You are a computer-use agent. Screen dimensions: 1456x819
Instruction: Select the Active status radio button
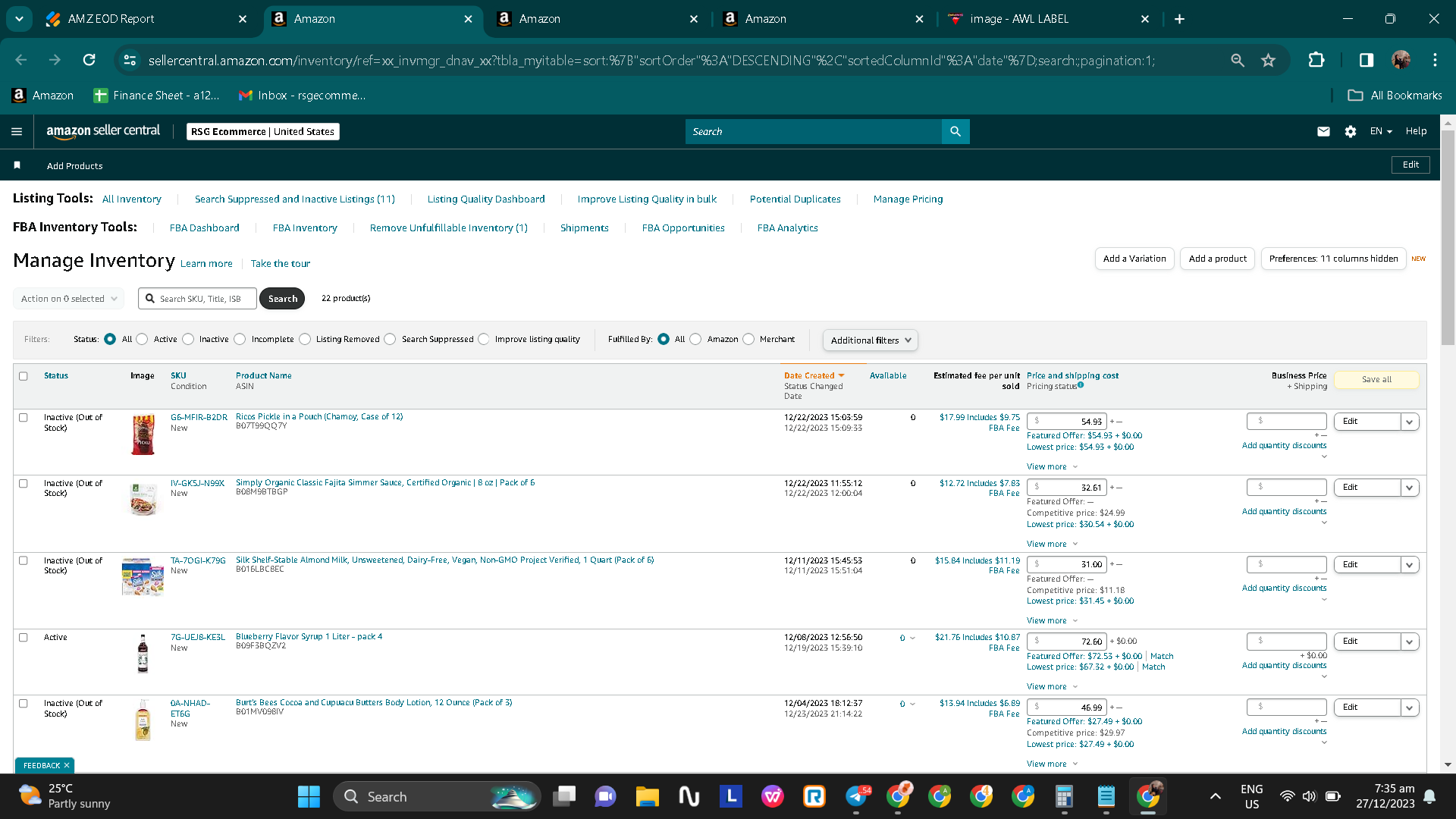(x=142, y=339)
